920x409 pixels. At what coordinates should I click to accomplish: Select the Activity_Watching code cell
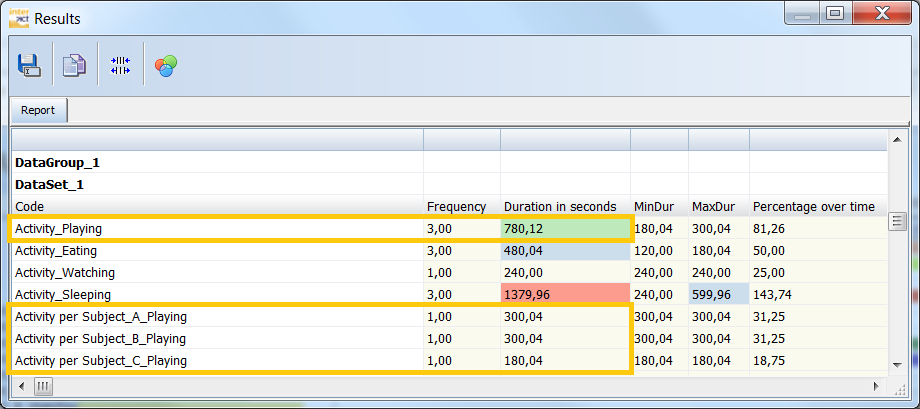[x=217, y=272]
